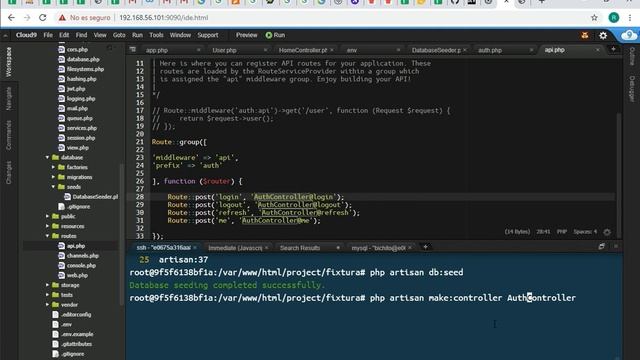Screen dimensions: 640x360
Task: Click the green Run button
Action: click(276, 35)
